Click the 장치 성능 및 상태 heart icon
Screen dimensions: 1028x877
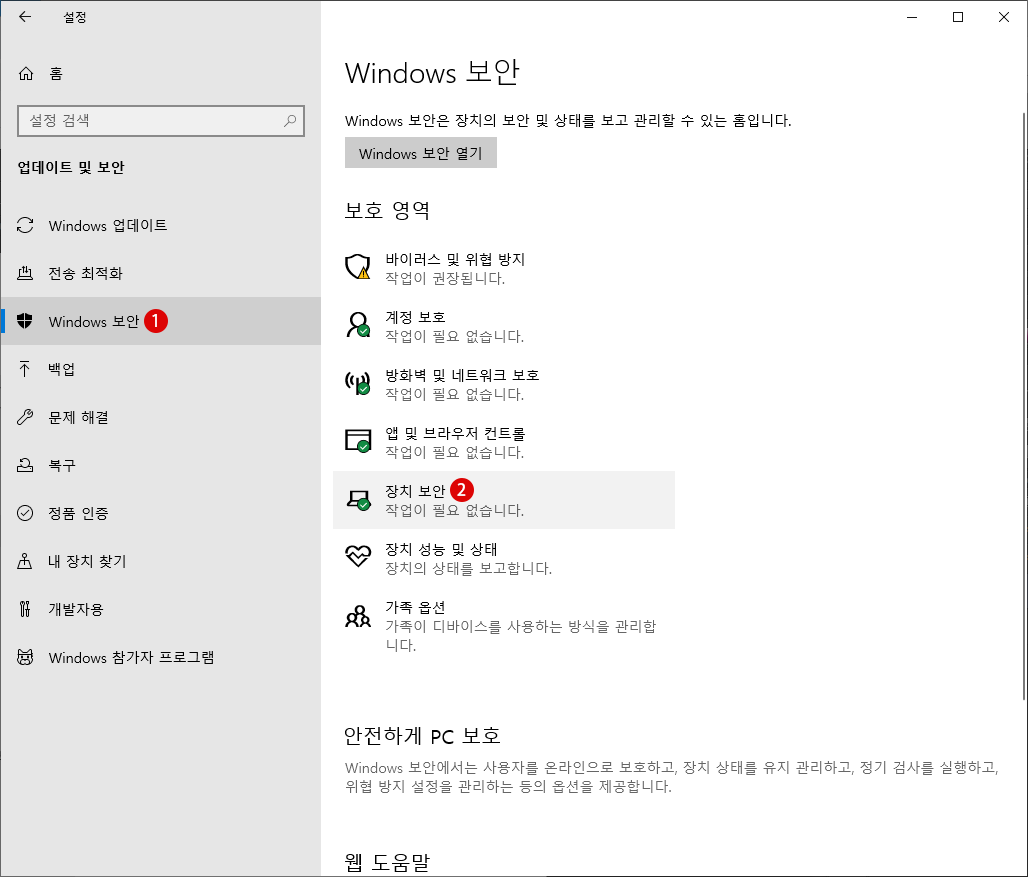[x=358, y=556]
